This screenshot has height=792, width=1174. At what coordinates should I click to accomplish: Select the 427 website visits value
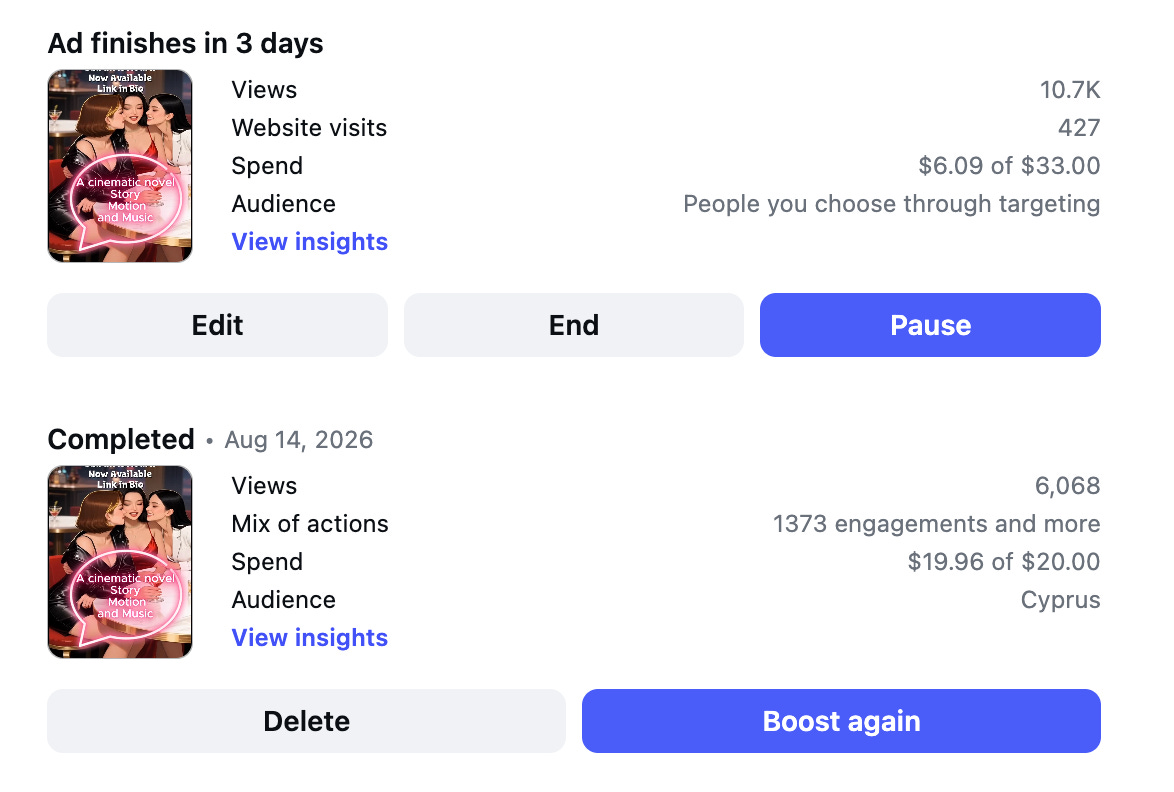click(x=1079, y=128)
